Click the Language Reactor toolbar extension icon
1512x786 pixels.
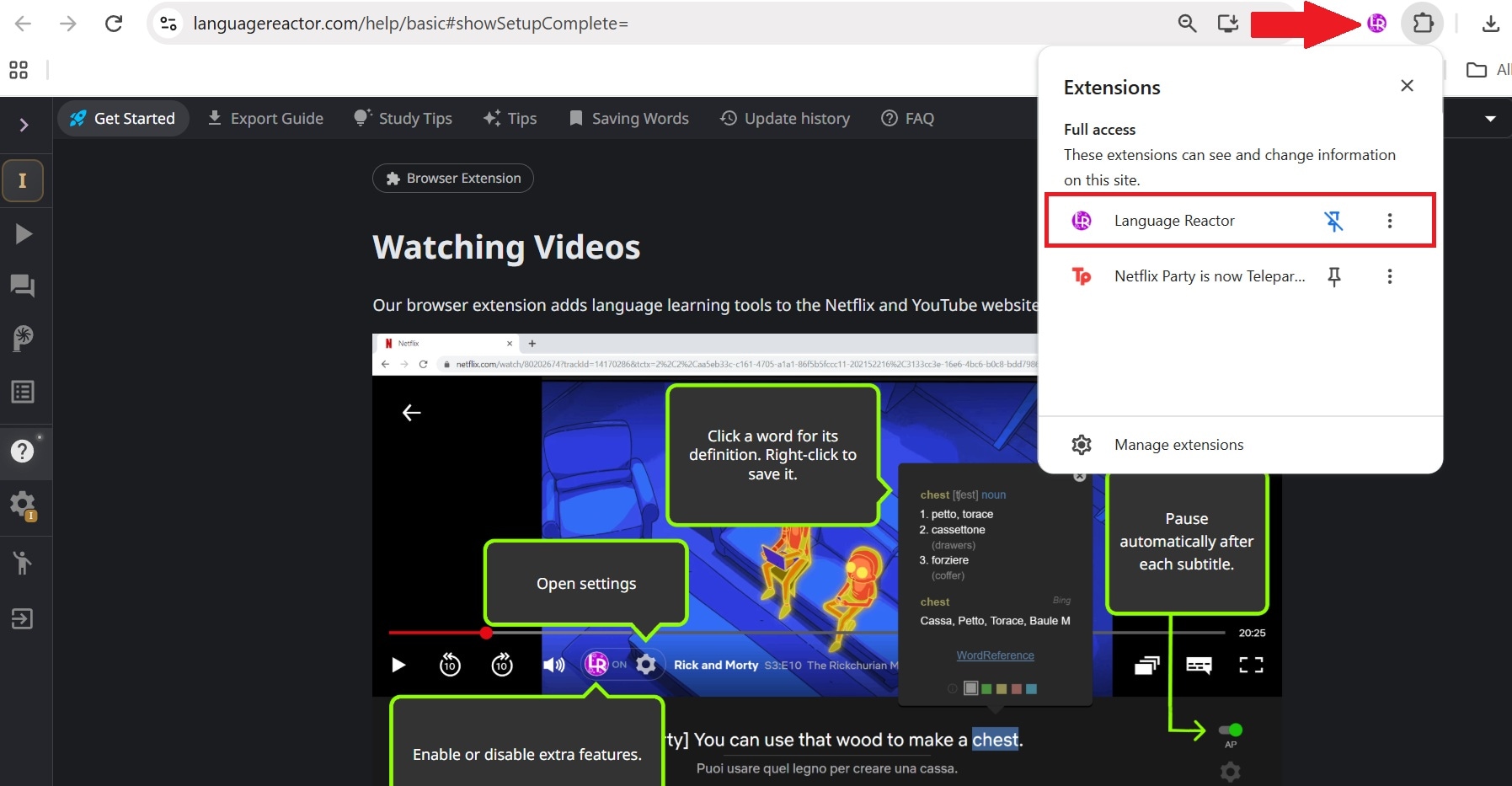coord(1377,24)
